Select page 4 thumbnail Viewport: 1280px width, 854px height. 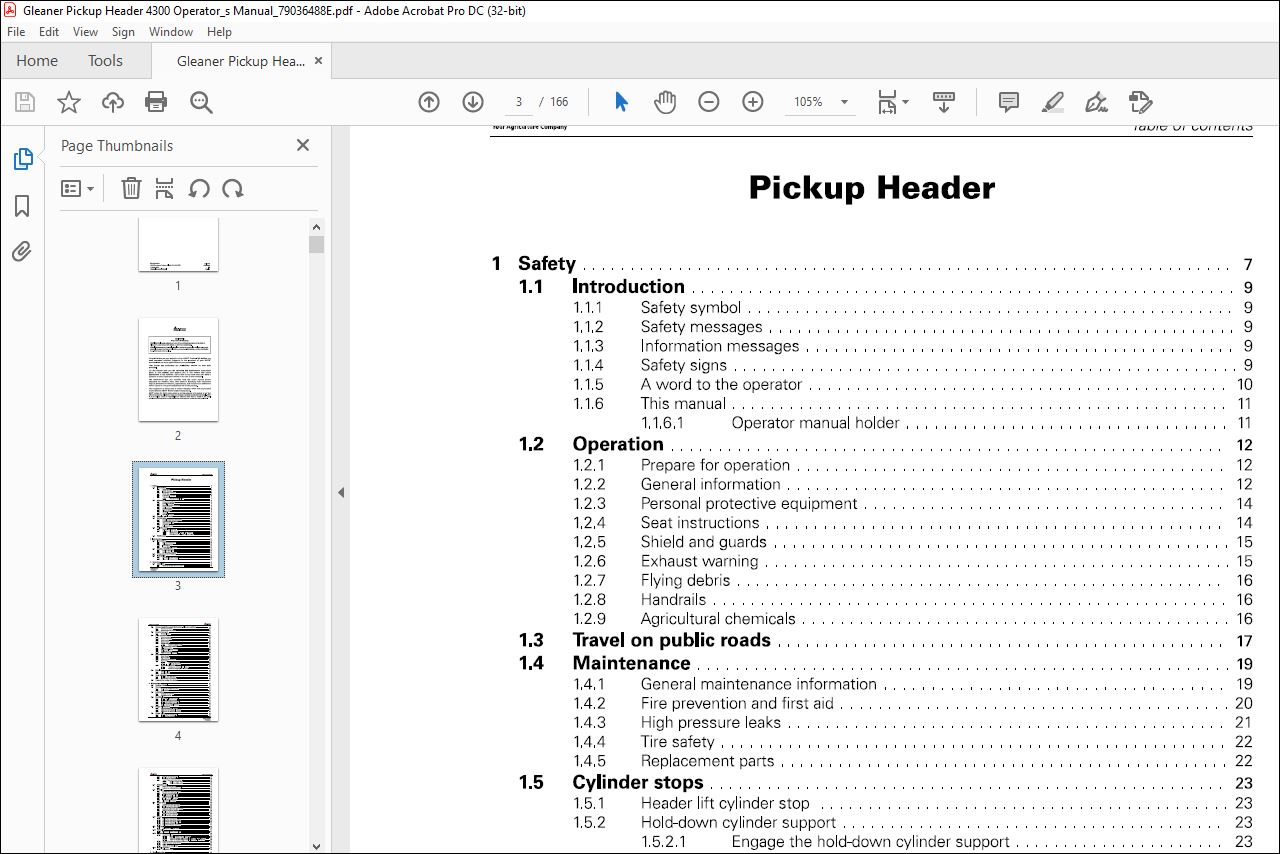pos(178,669)
